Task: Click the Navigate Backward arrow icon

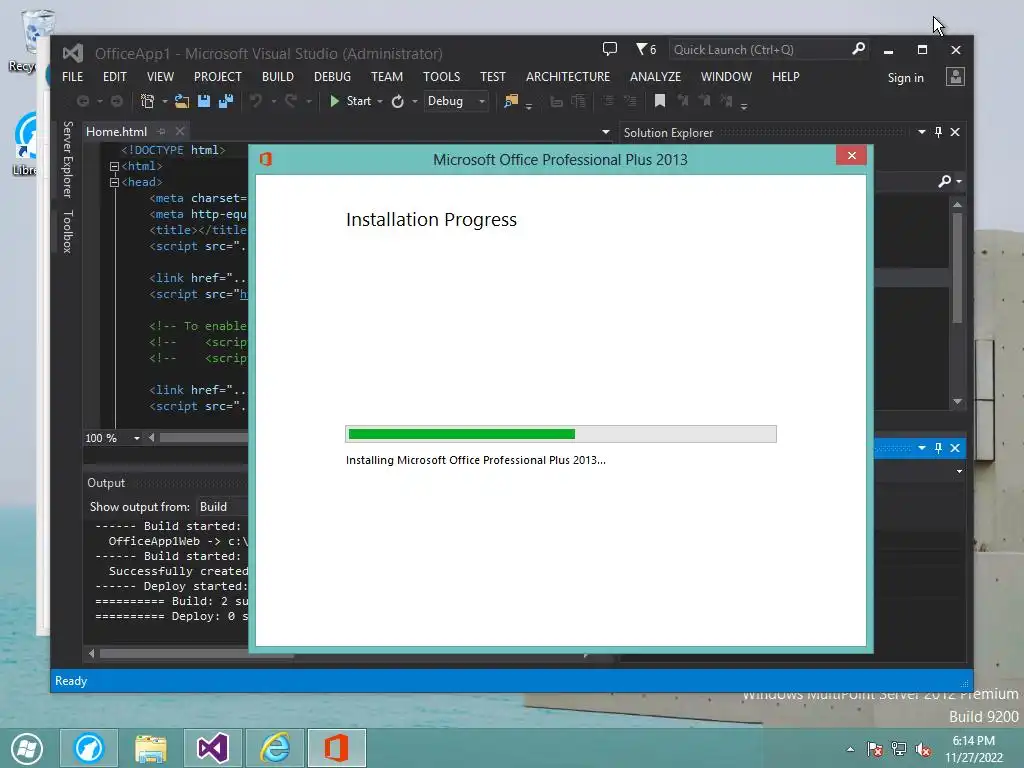Action: point(83,101)
